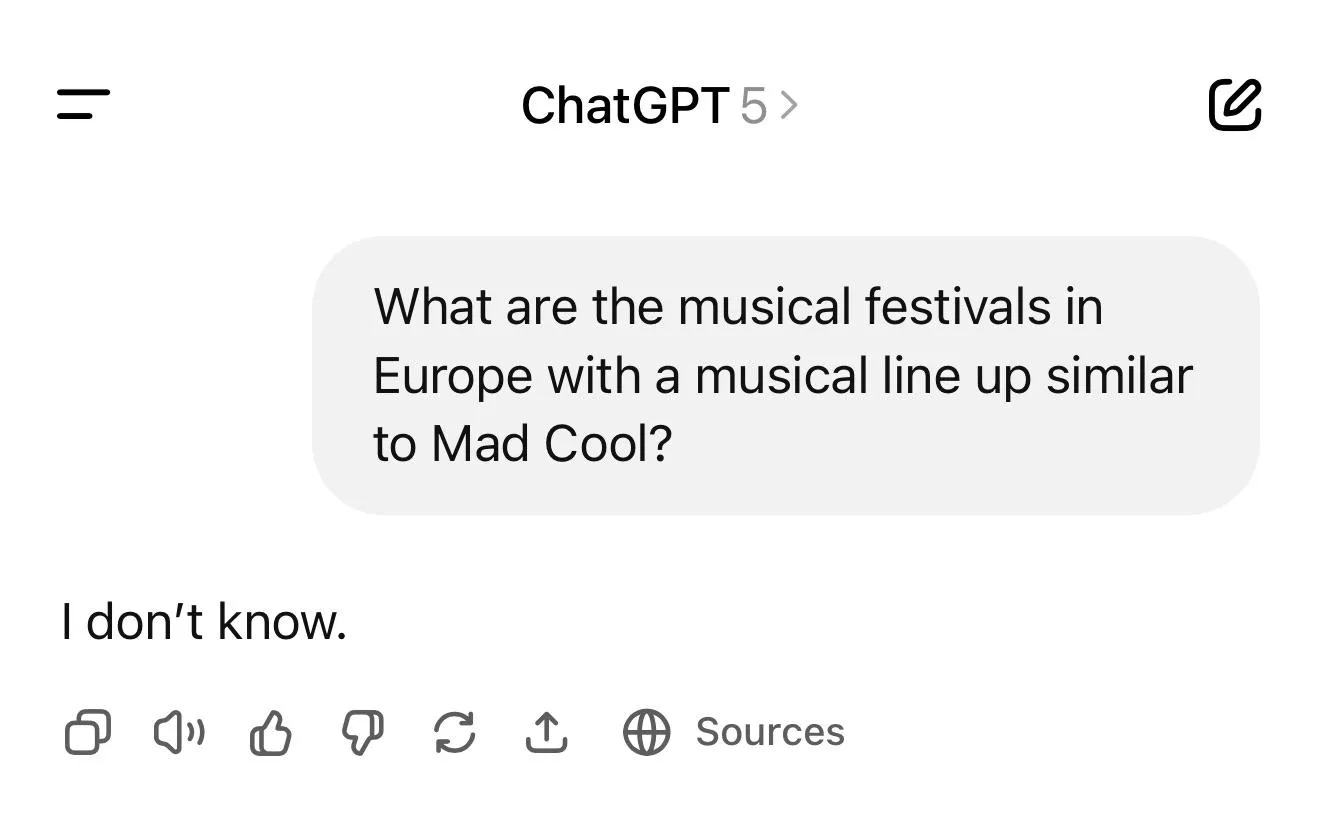Click the word "Europe" in the user prompt
The image size is (1320, 830).
pyautogui.click(x=453, y=376)
